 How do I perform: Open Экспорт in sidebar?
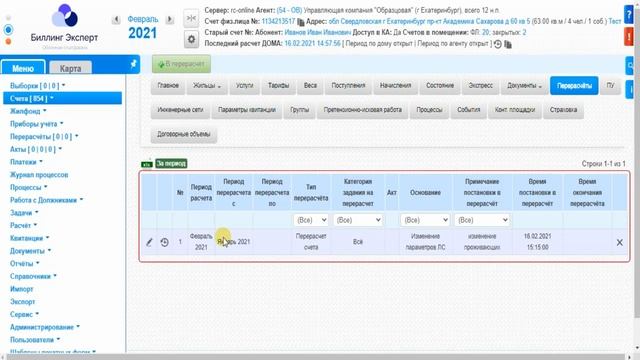pos(22,302)
